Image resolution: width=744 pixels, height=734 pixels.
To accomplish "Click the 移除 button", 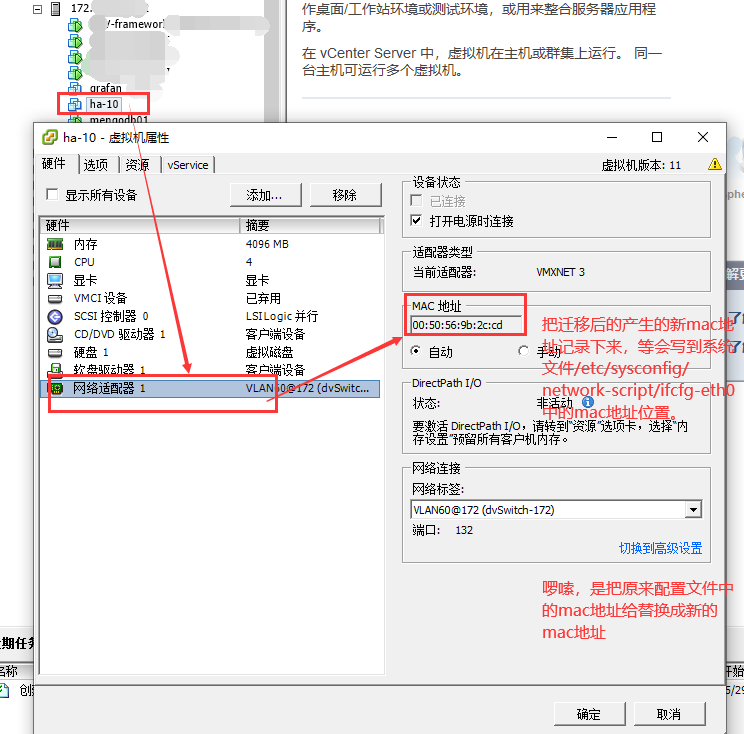I will coord(345,195).
